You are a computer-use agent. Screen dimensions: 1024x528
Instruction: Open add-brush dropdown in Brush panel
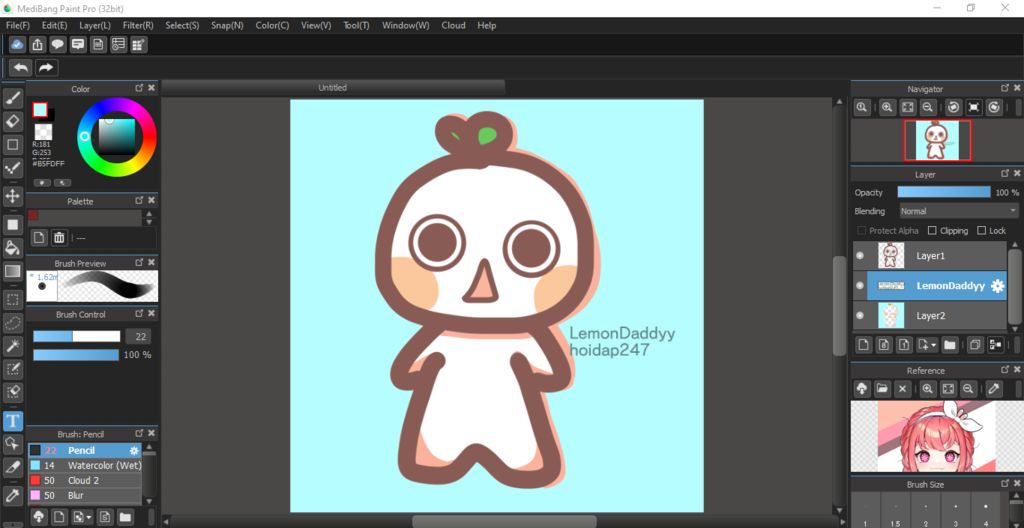tap(82, 518)
